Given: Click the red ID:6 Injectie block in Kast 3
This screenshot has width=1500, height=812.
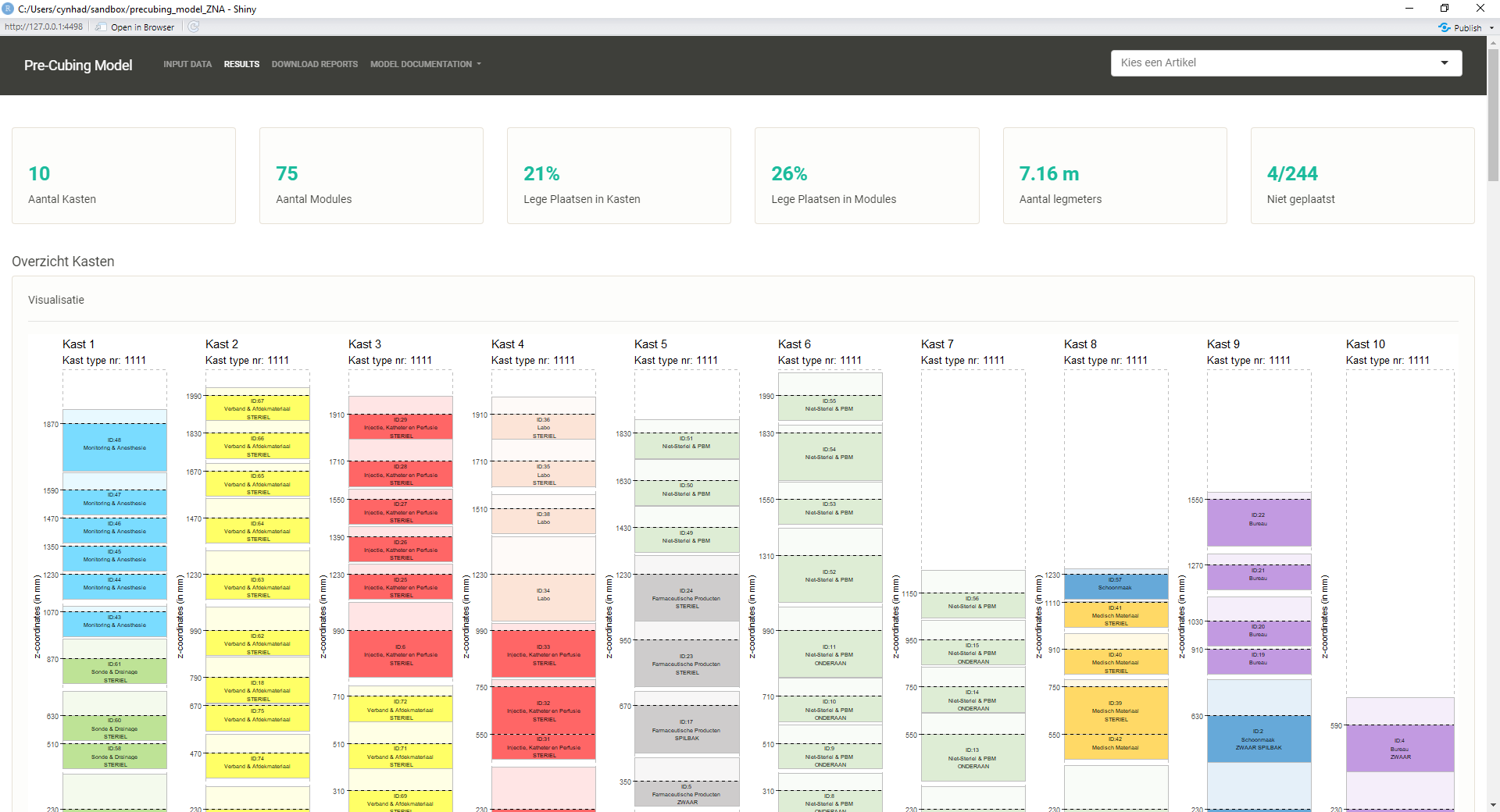Looking at the screenshot, I should pyautogui.click(x=400, y=654).
